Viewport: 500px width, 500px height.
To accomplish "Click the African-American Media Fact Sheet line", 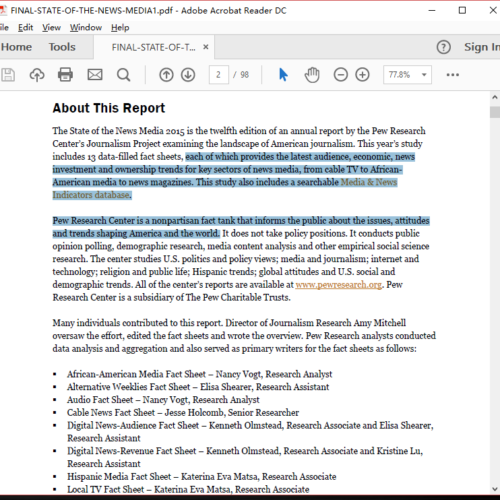I will point(199,374).
